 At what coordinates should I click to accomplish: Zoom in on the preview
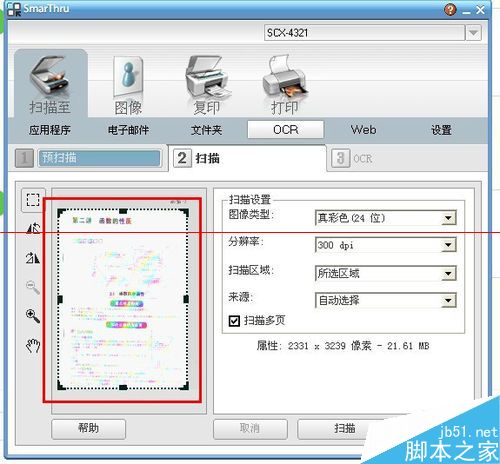33,315
